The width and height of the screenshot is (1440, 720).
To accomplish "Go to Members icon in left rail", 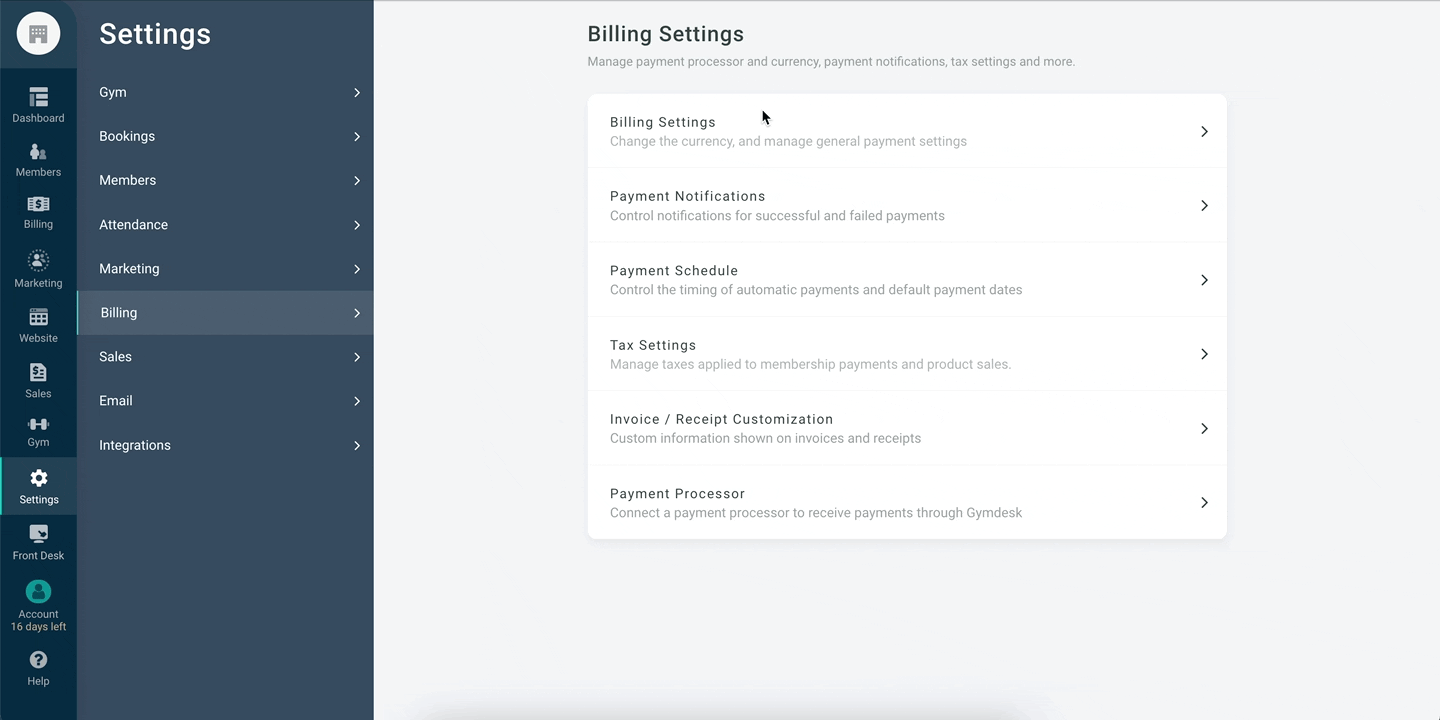I will coord(38,152).
